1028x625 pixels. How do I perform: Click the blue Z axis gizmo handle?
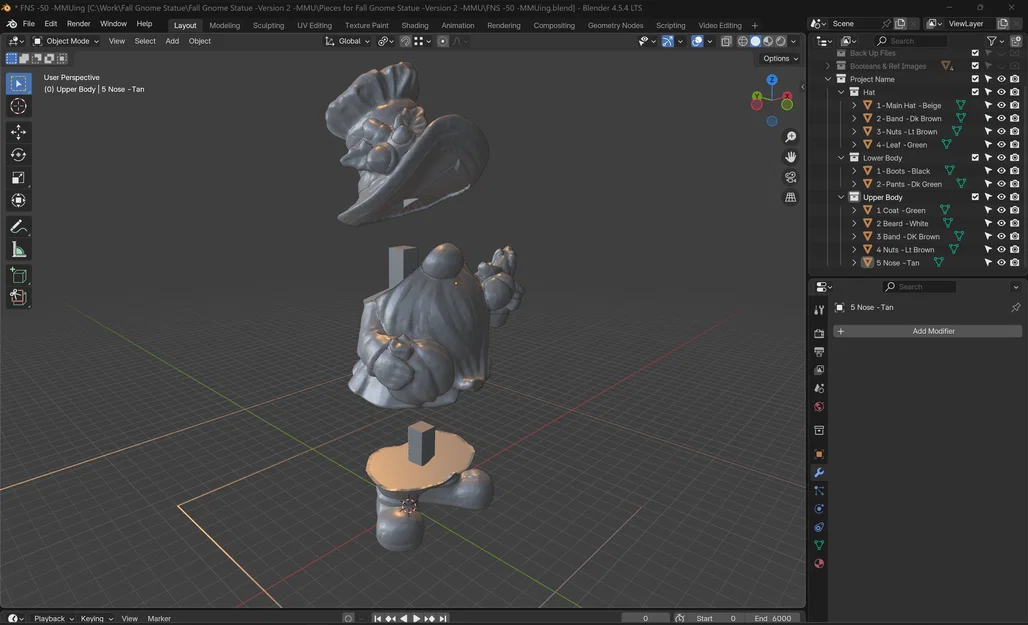772,79
